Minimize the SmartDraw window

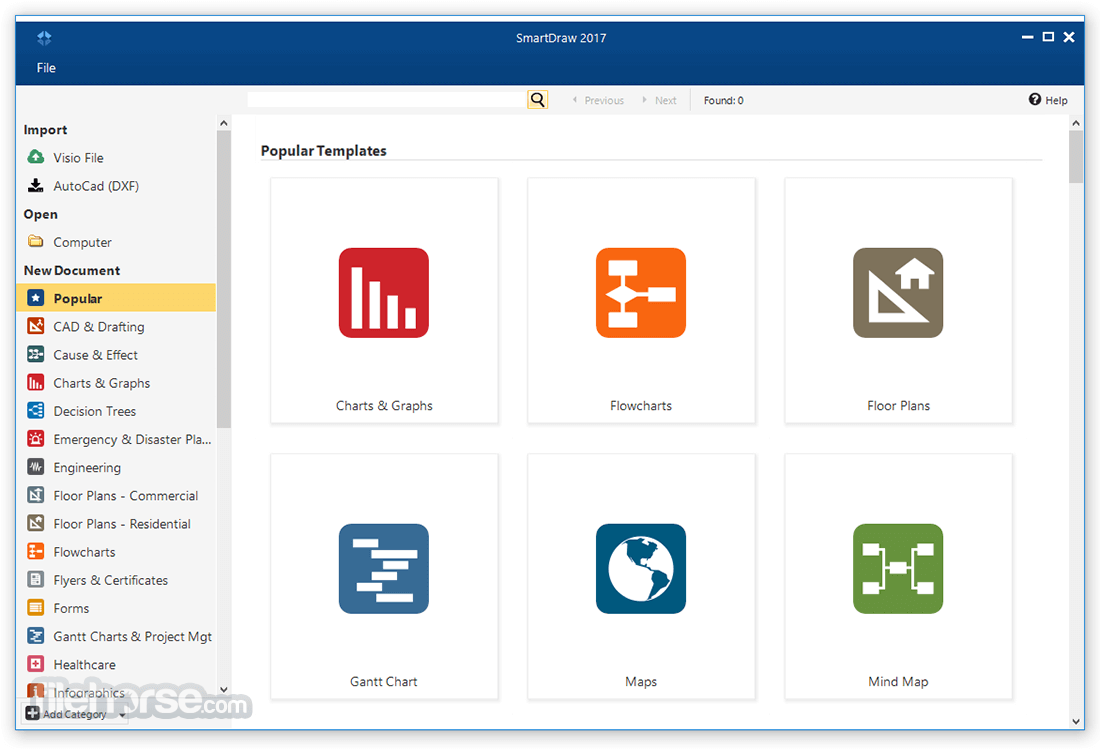click(x=1027, y=37)
